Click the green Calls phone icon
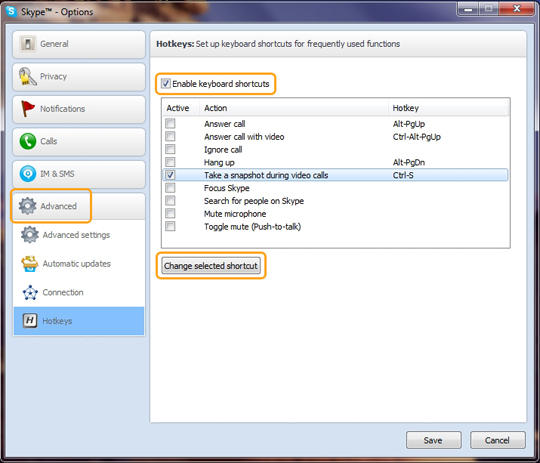 28,141
